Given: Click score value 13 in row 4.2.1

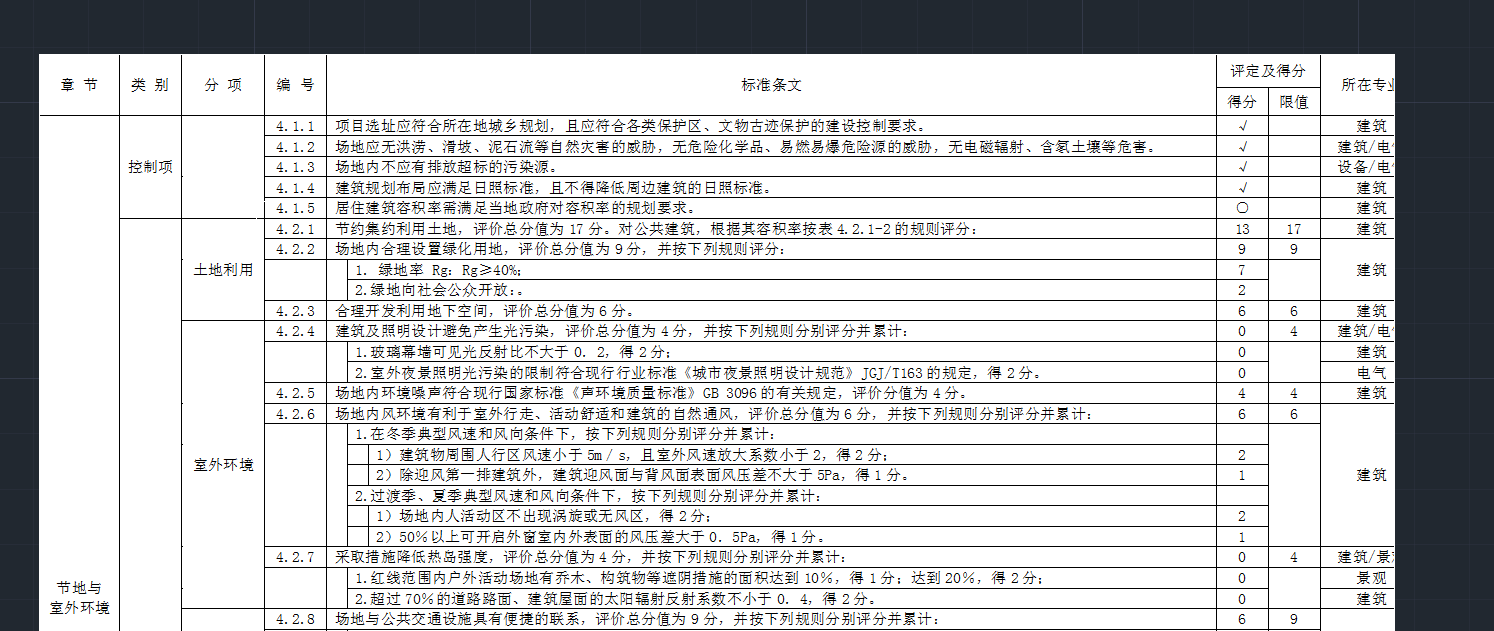Looking at the screenshot, I should click(1242, 229).
